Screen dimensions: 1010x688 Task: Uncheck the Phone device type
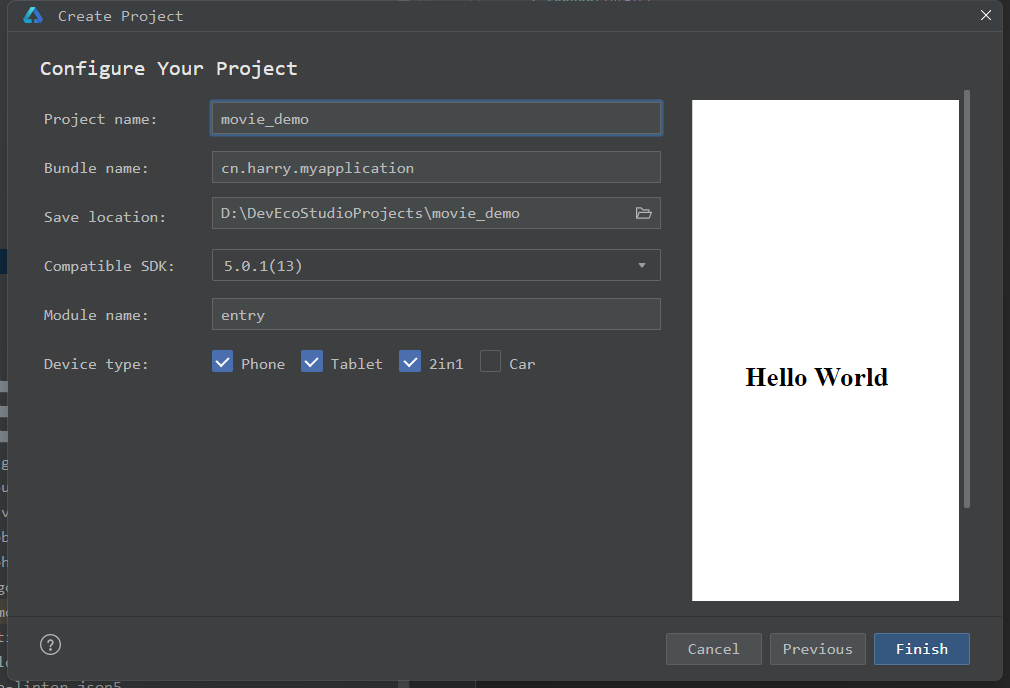223,362
